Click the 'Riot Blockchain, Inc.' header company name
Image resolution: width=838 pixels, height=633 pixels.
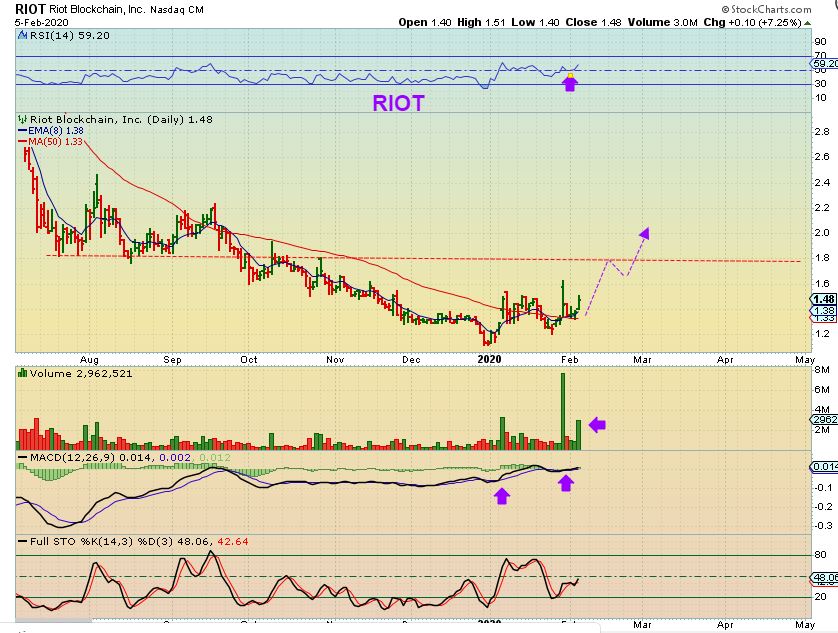pos(98,10)
